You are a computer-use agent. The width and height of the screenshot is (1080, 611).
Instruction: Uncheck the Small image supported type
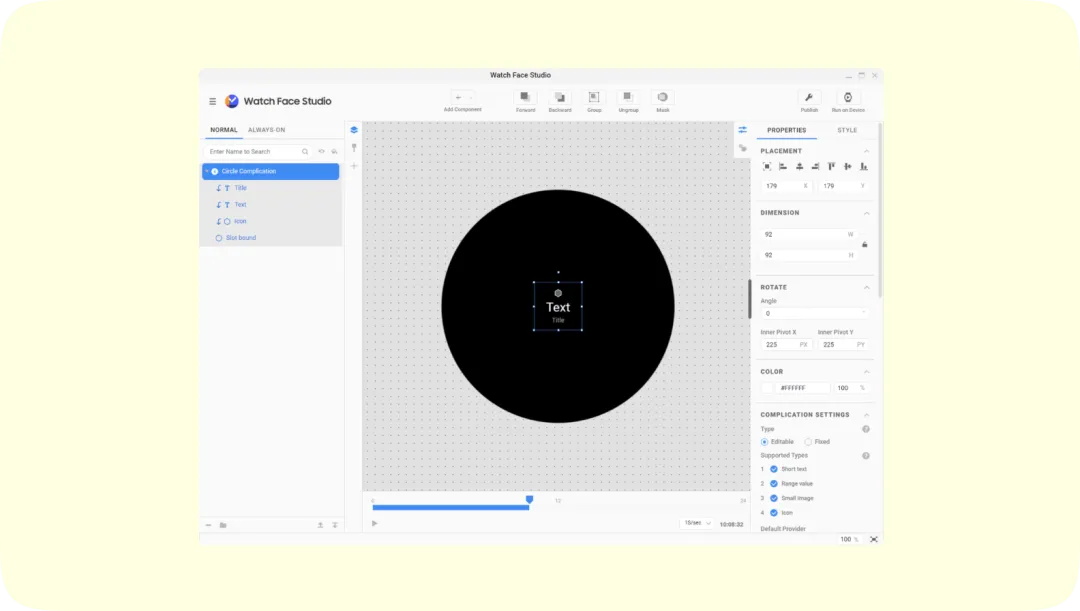(773, 498)
